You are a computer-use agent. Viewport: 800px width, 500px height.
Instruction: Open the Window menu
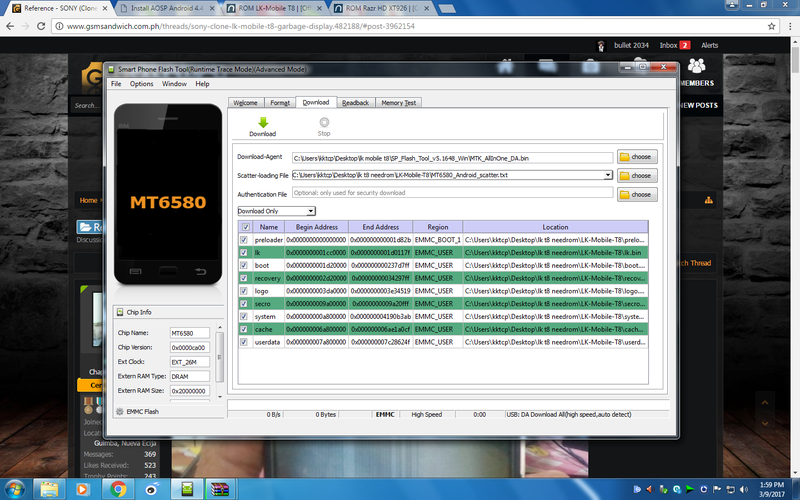[x=174, y=84]
